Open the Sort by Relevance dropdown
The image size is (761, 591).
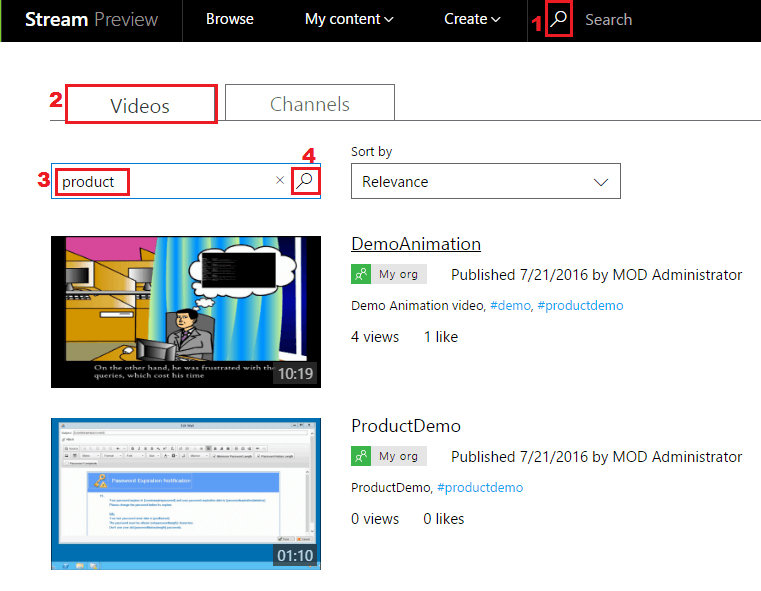point(486,182)
